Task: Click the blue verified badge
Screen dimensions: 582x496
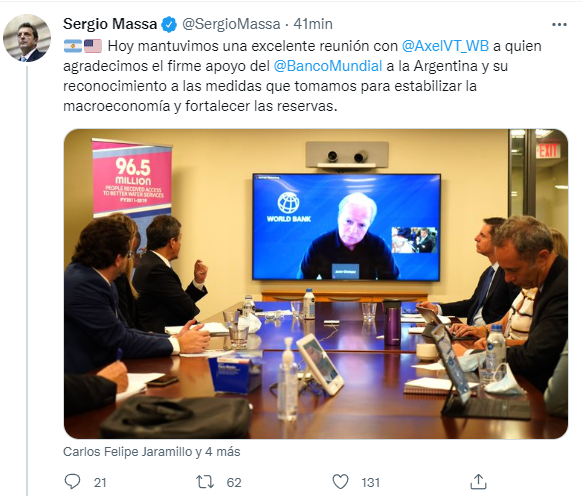Action: (x=169, y=24)
